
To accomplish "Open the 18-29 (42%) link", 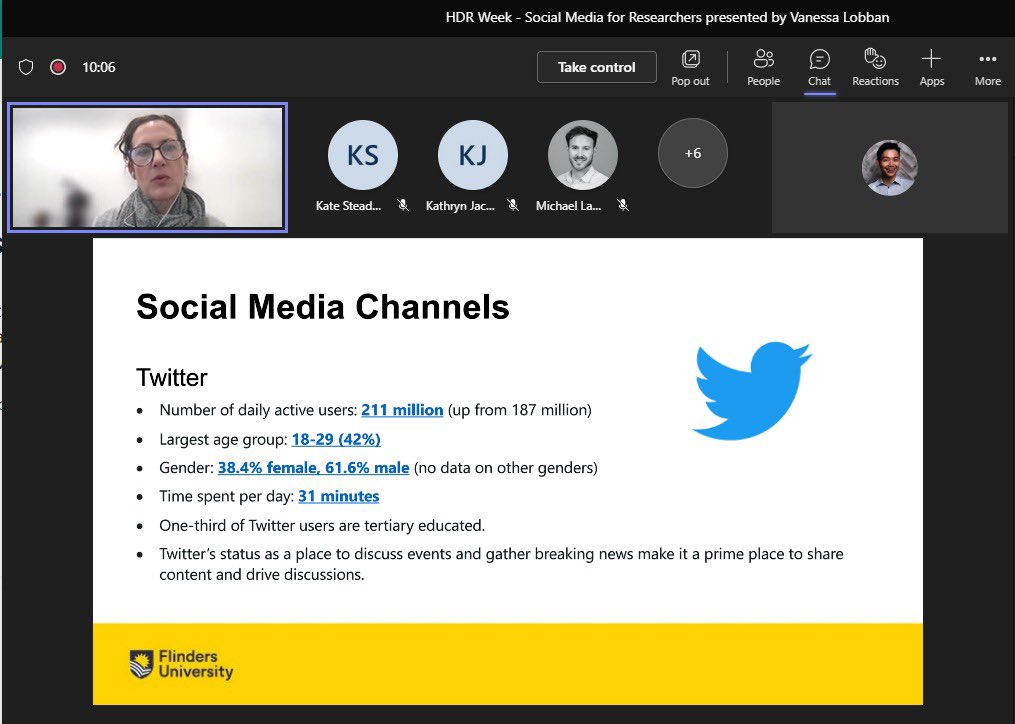I will [x=336, y=439].
